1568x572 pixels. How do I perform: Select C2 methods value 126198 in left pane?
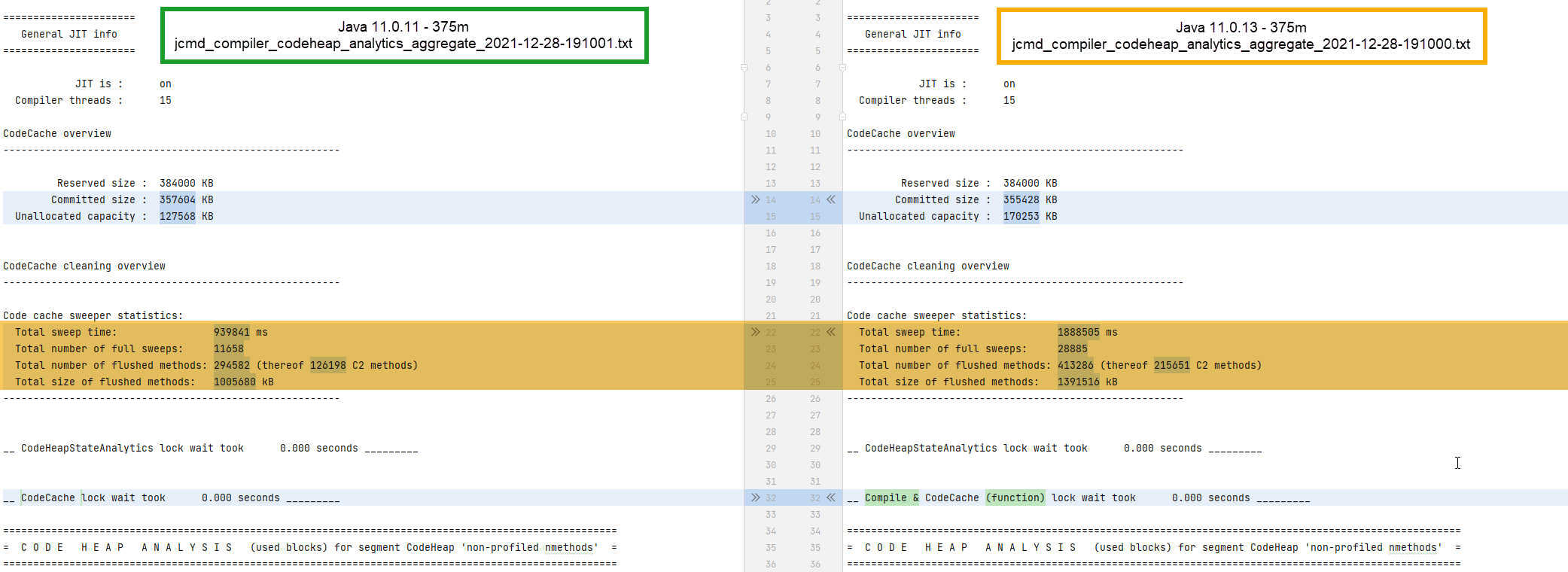click(x=328, y=365)
